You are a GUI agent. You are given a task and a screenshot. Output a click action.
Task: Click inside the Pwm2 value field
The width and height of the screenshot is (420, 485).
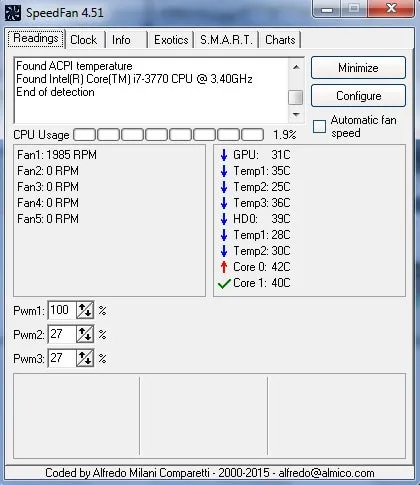coord(63,334)
